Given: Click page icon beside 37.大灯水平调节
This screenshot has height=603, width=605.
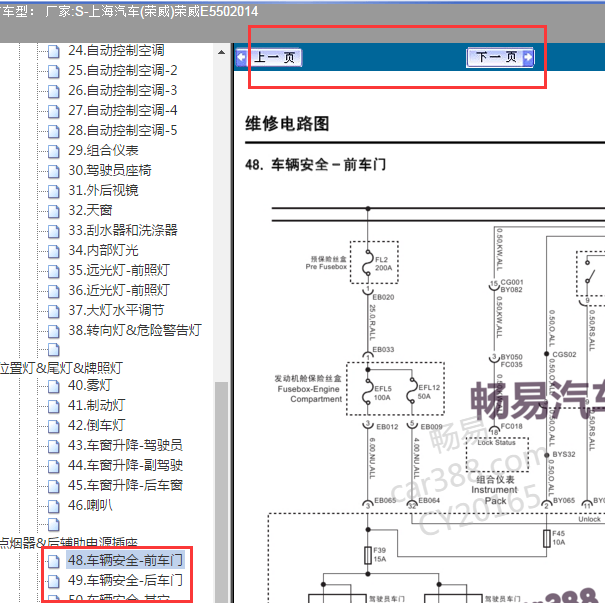Looking at the screenshot, I should (x=54, y=312).
